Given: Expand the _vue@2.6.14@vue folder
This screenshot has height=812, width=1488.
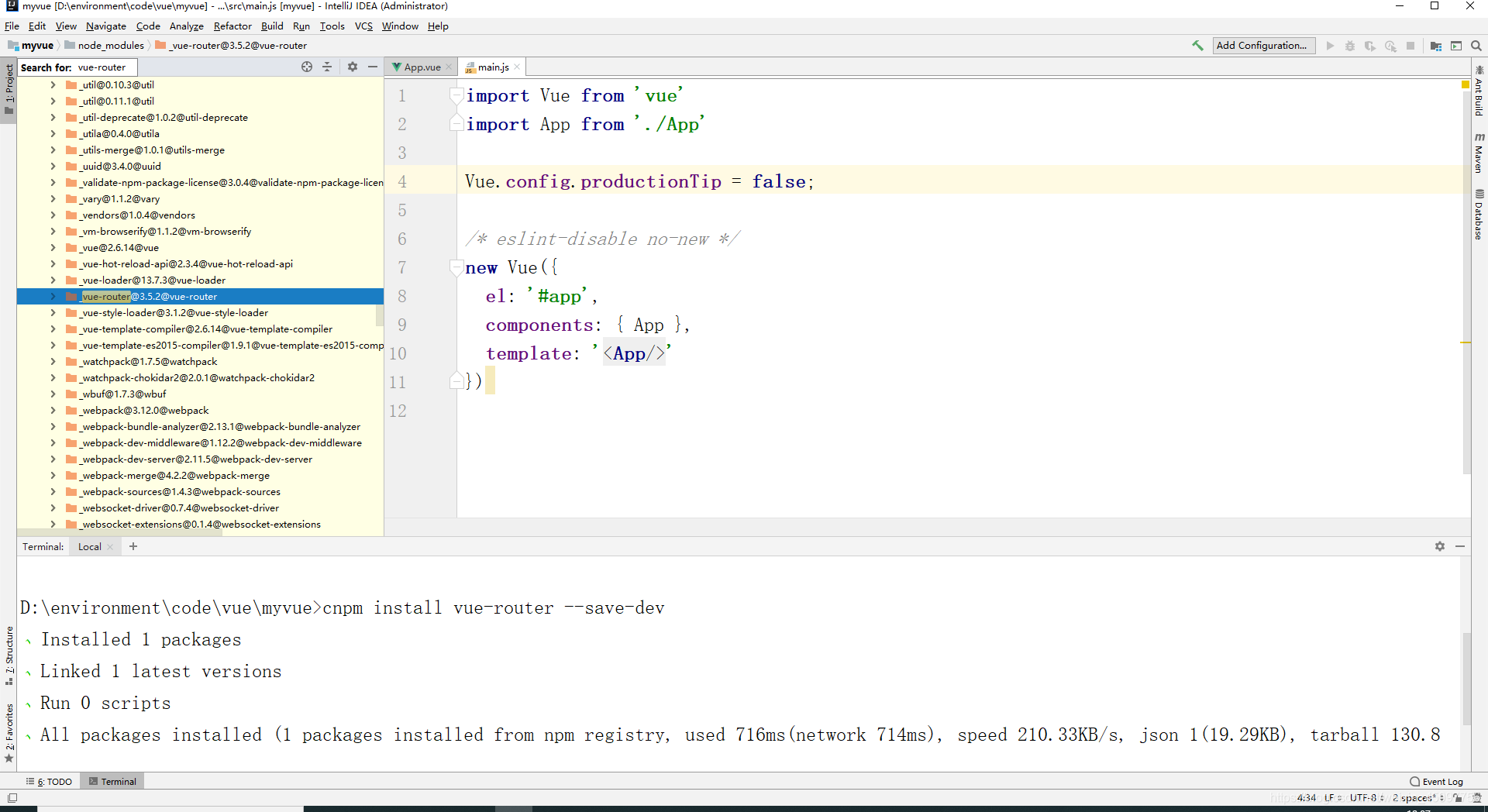Looking at the screenshot, I should point(53,247).
